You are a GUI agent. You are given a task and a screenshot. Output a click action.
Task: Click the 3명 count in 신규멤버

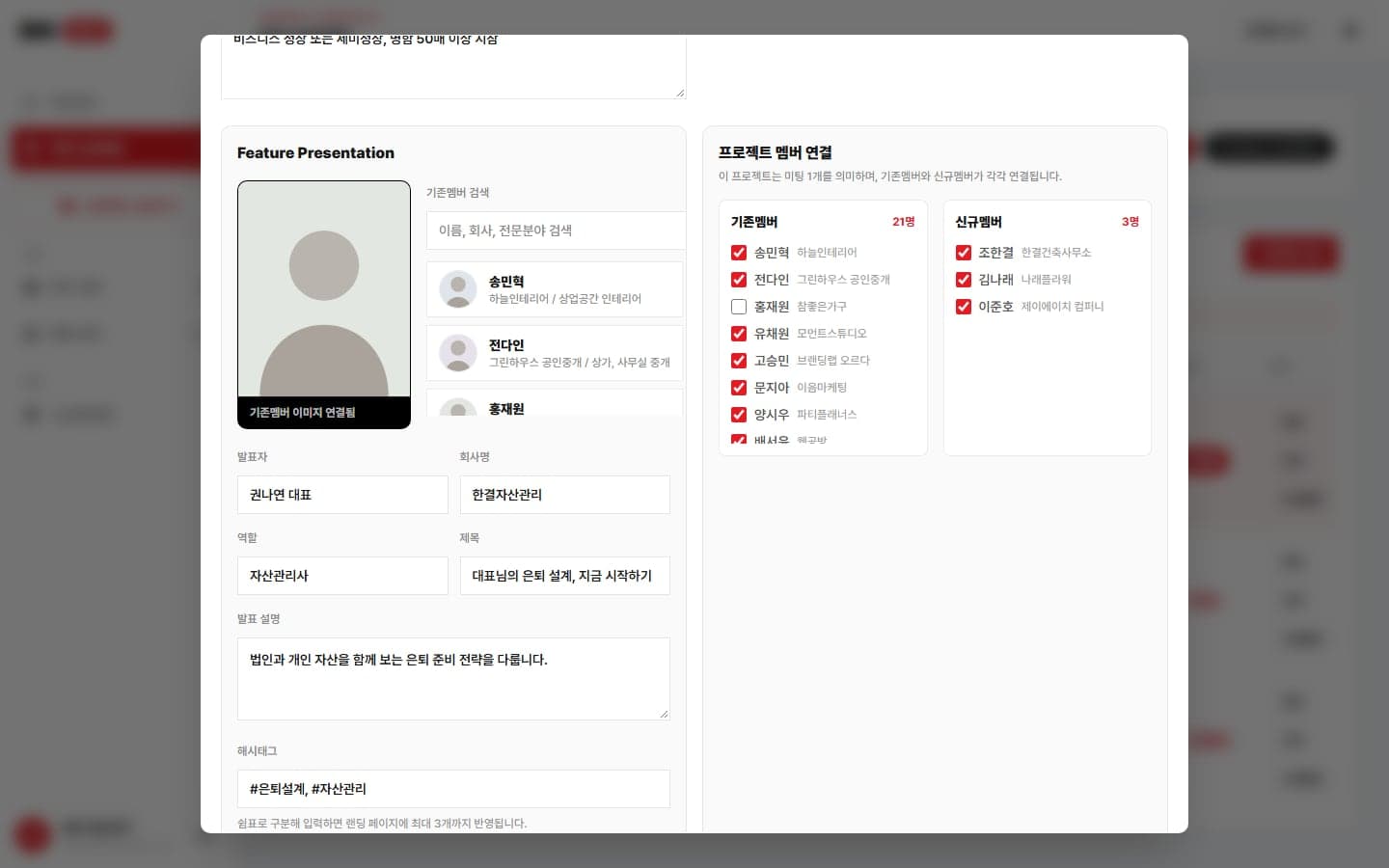[x=1130, y=222]
